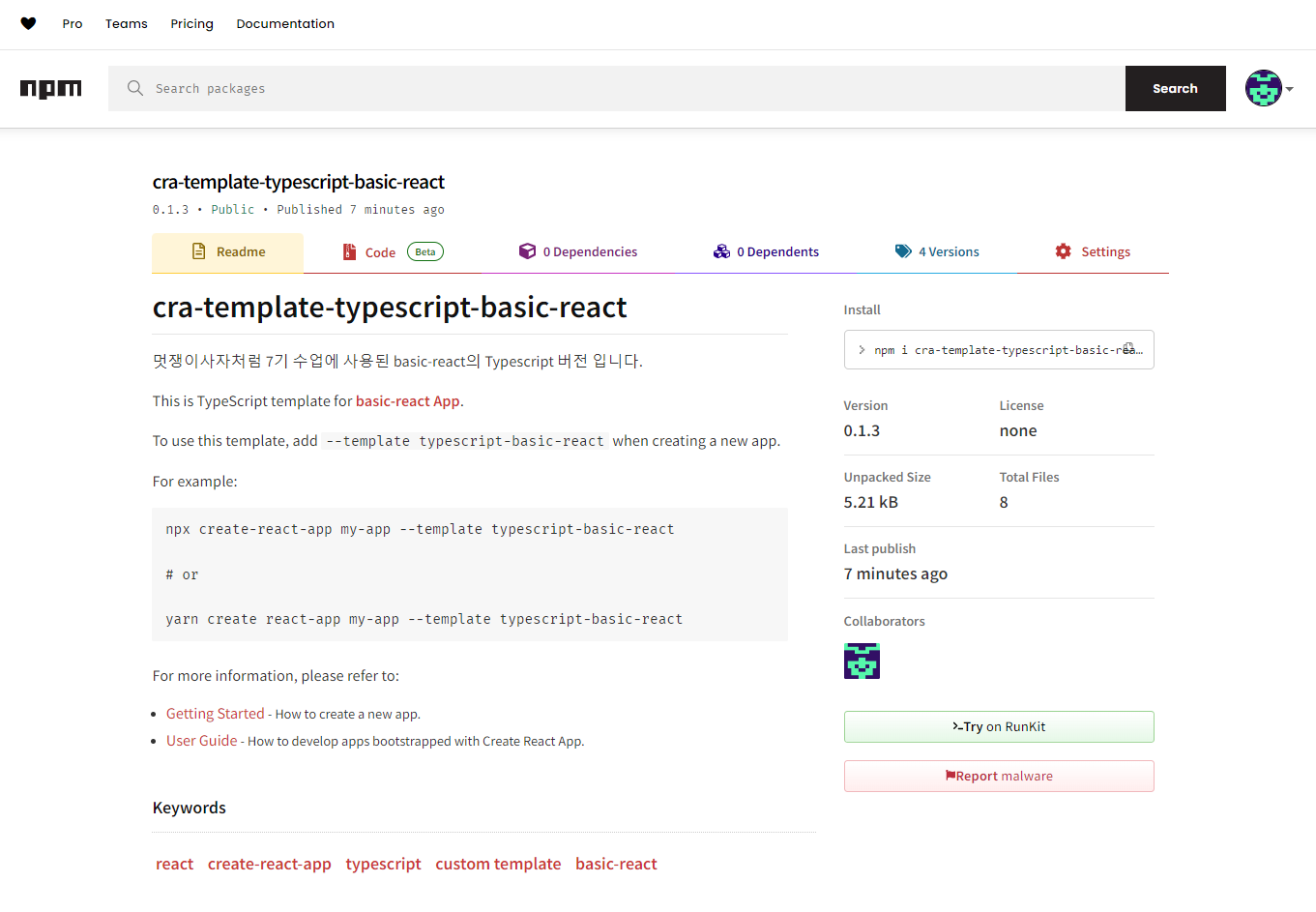The width and height of the screenshot is (1316, 912).
Task: Click the Public label under title
Action: click(233, 210)
